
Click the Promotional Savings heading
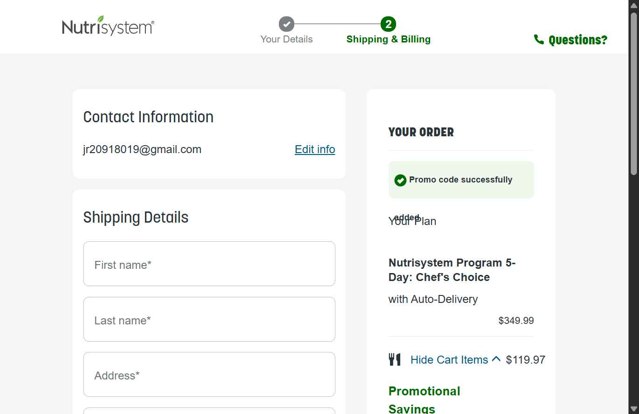coord(424,400)
